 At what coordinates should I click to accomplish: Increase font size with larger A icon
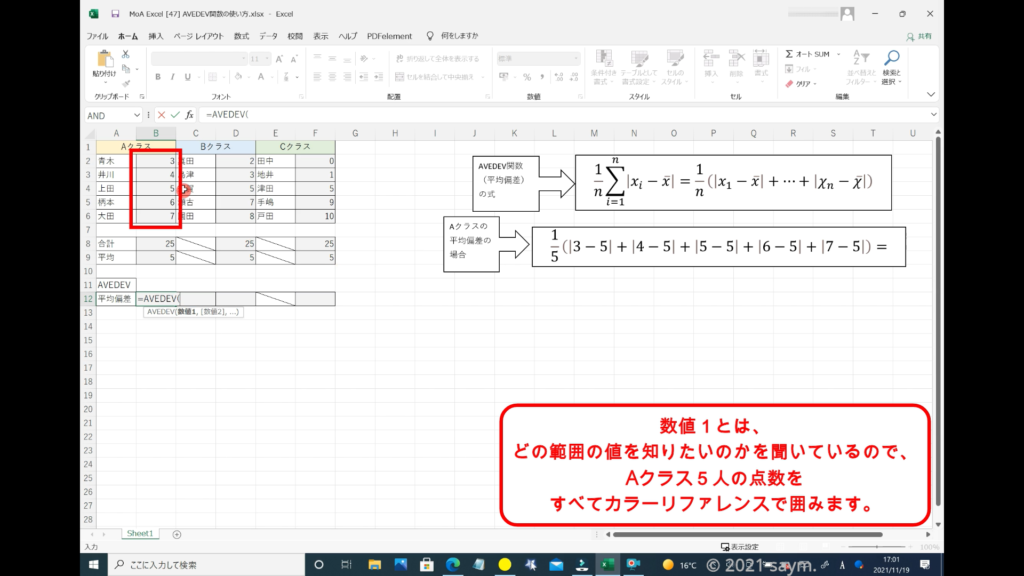tap(280, 59)
